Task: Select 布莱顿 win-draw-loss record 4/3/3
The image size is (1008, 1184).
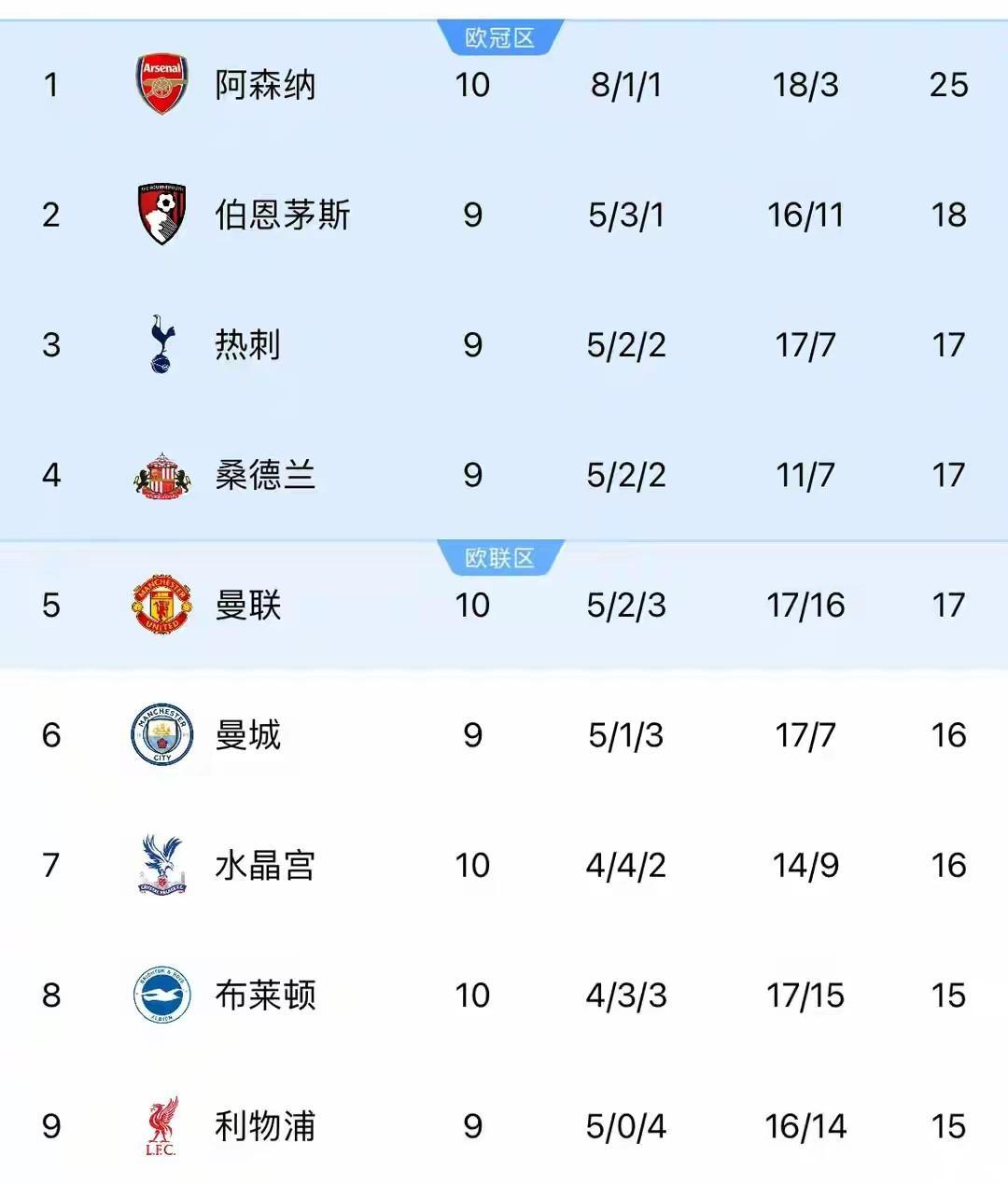Action: [625, 996]
